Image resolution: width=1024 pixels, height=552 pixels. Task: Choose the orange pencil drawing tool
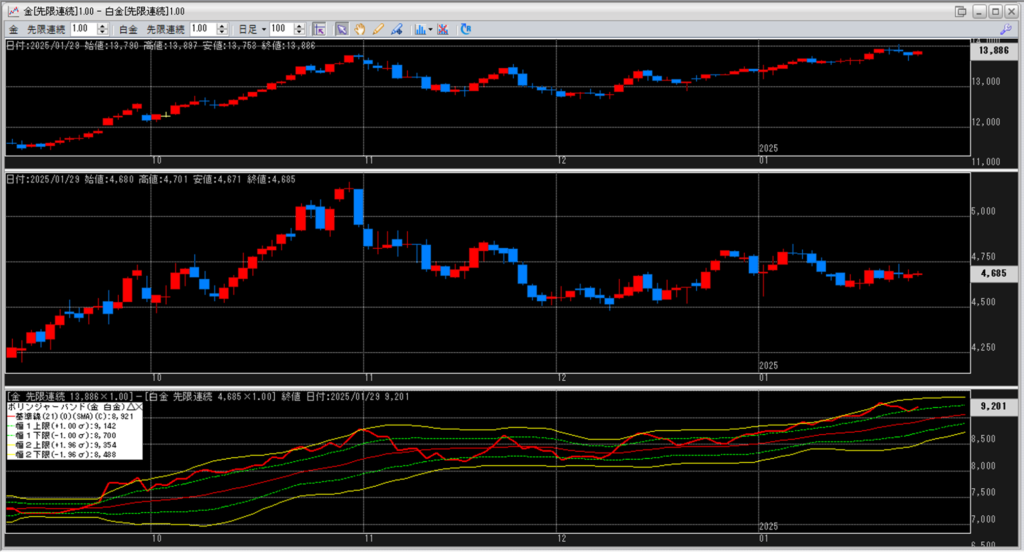[x=378, y=29]
